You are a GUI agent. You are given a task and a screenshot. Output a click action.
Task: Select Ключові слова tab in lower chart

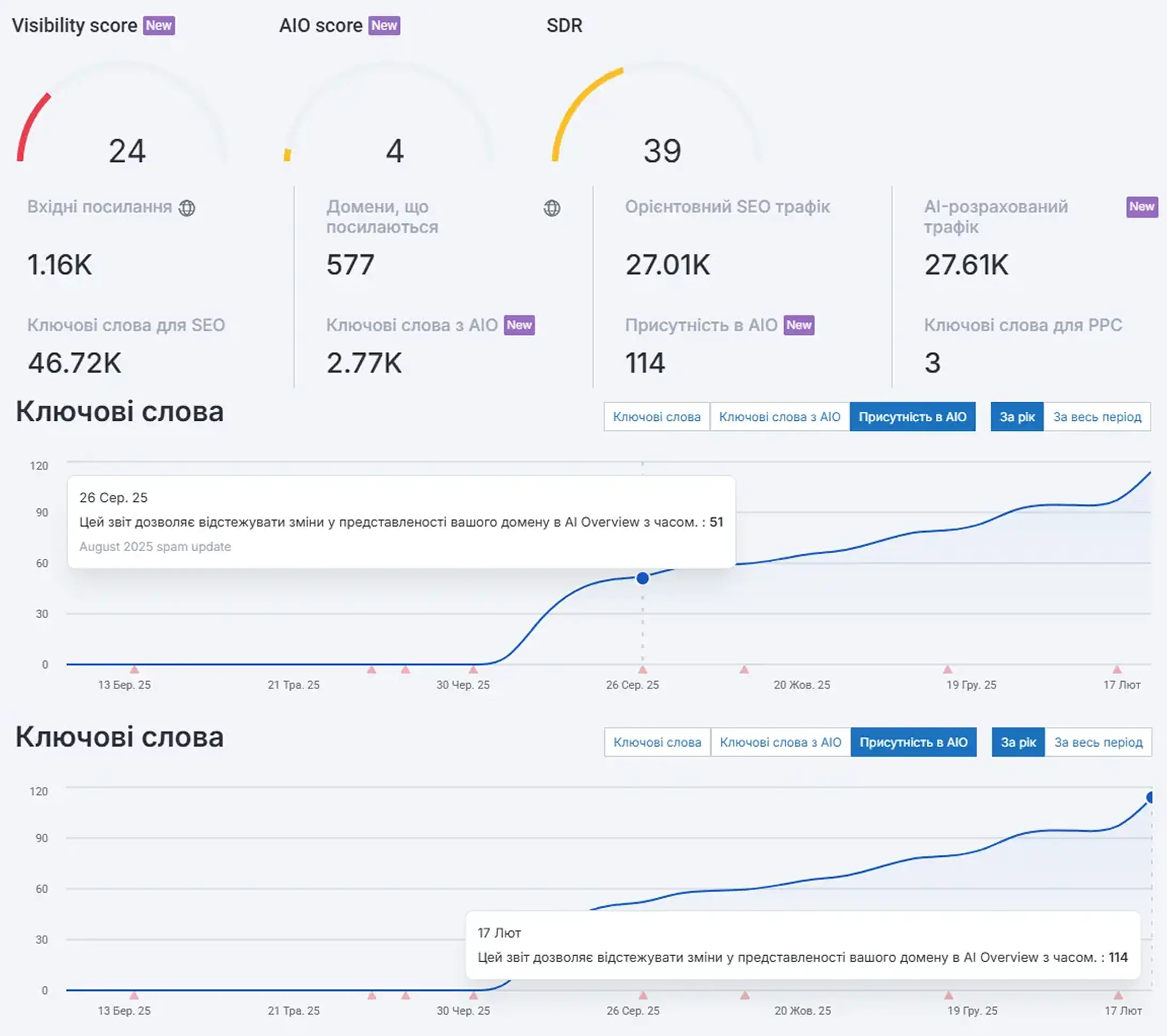(x=657, y=742)
